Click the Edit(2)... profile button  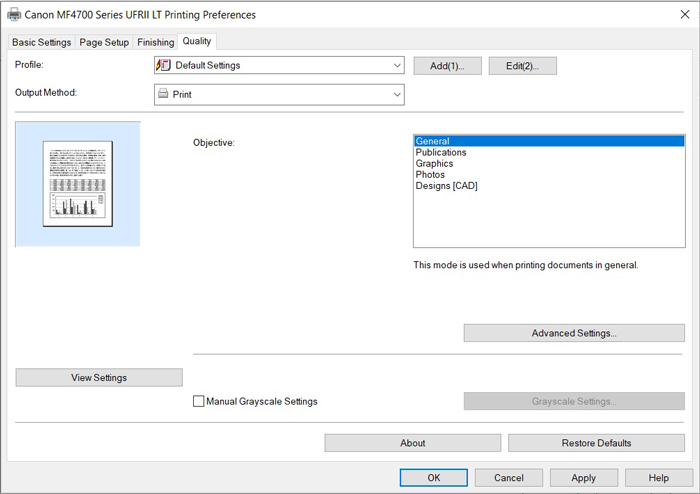(x=522, y=66)
